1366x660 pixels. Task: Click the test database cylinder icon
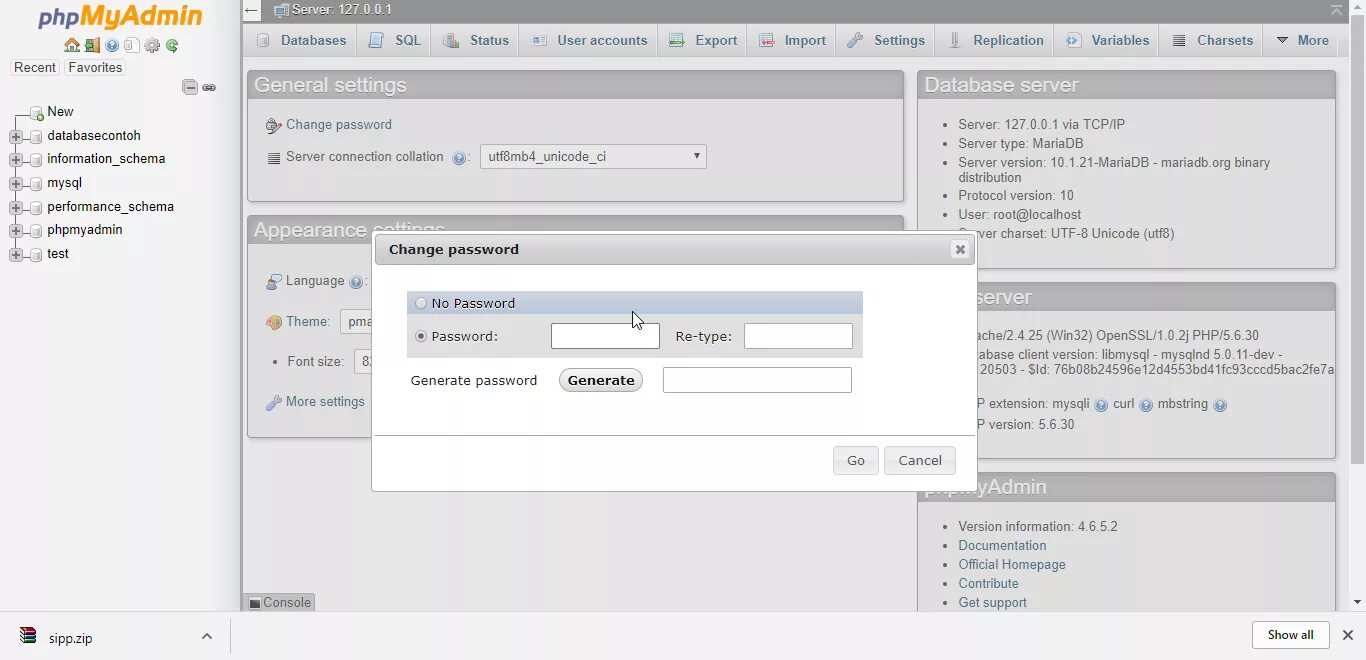(36, 255)
